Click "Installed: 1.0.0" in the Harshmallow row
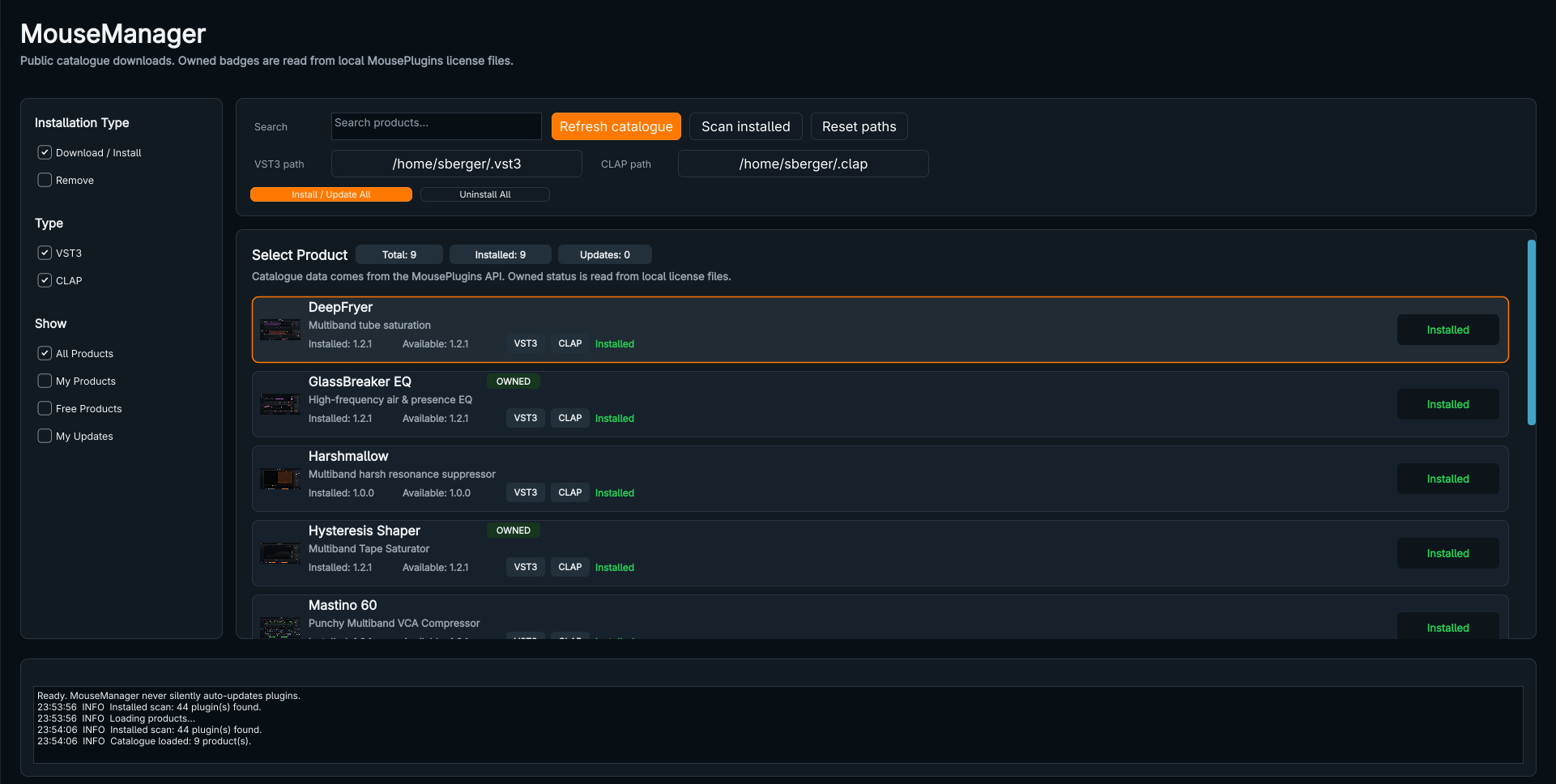Screen dimensions: 1556x784 click(341, 493)
